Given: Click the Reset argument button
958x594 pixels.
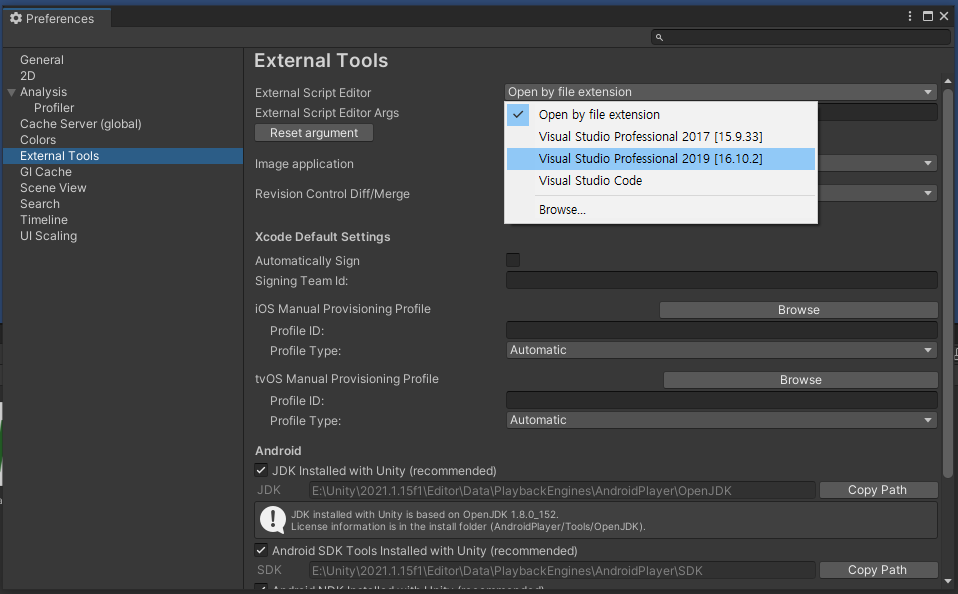Looking at the screenshot, I should (314, 133).
